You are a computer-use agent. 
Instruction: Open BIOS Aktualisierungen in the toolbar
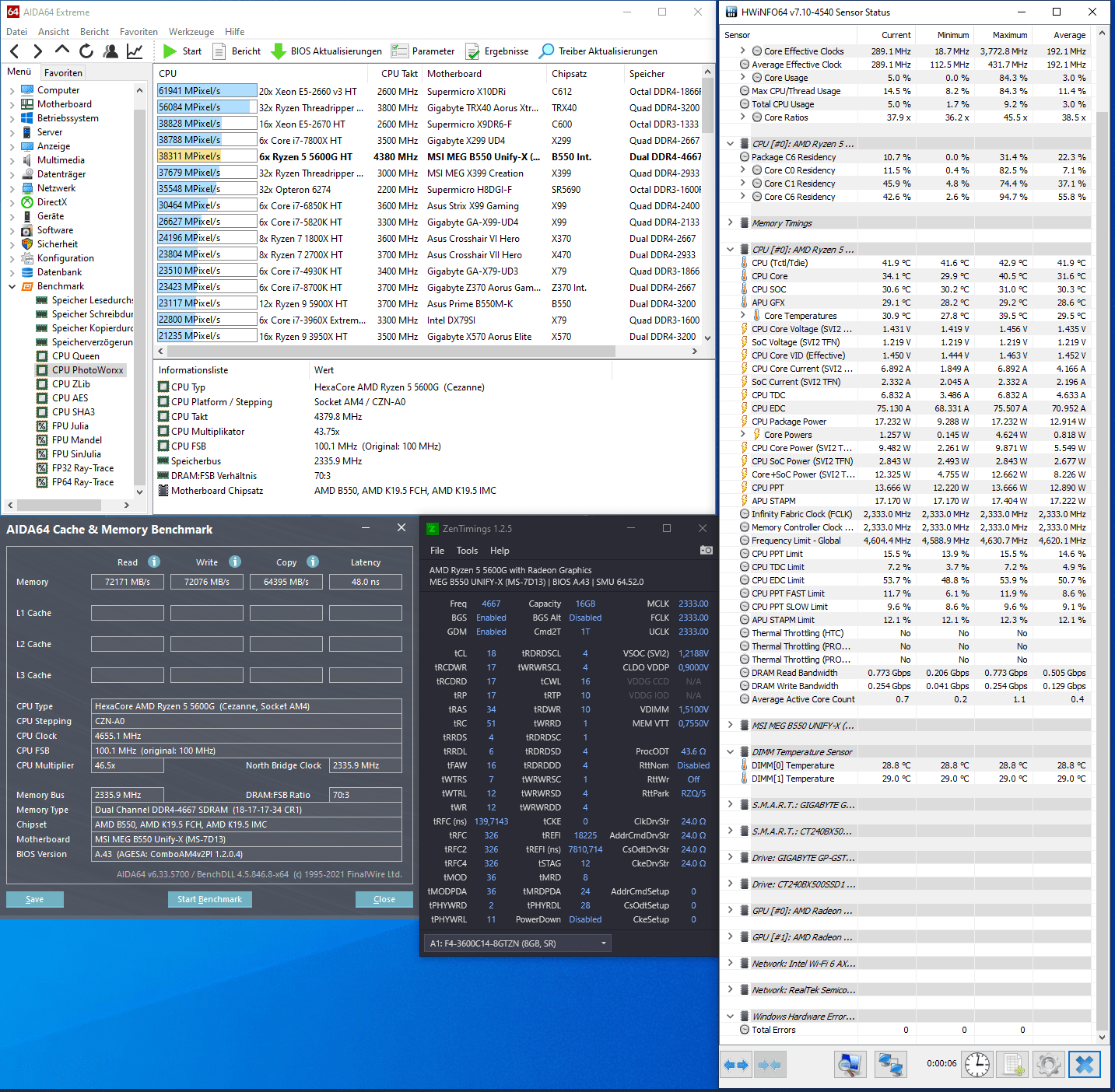[x=326, y=51]
